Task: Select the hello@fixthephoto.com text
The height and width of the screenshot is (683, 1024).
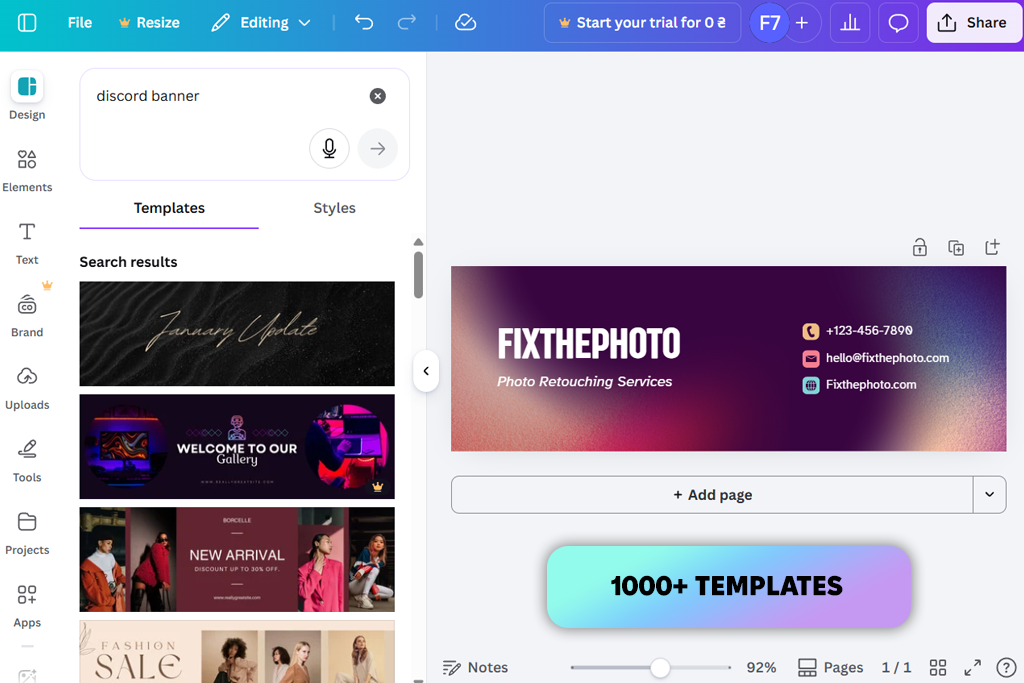Action: (x=887, y=358)
